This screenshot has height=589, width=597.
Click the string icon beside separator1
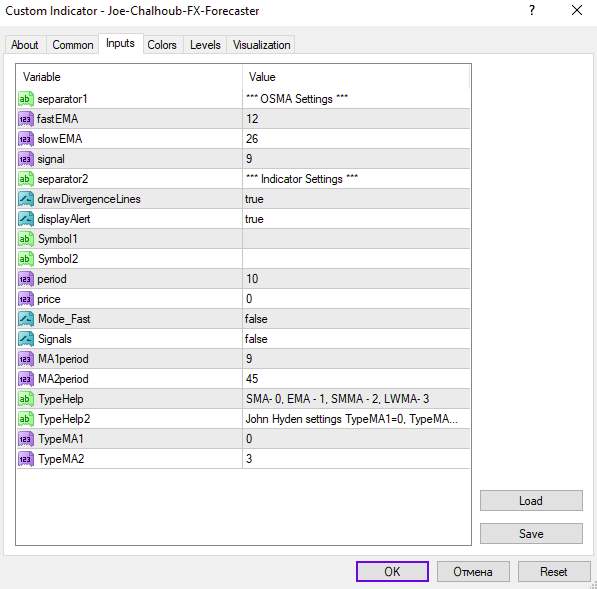tap(26, 99)
